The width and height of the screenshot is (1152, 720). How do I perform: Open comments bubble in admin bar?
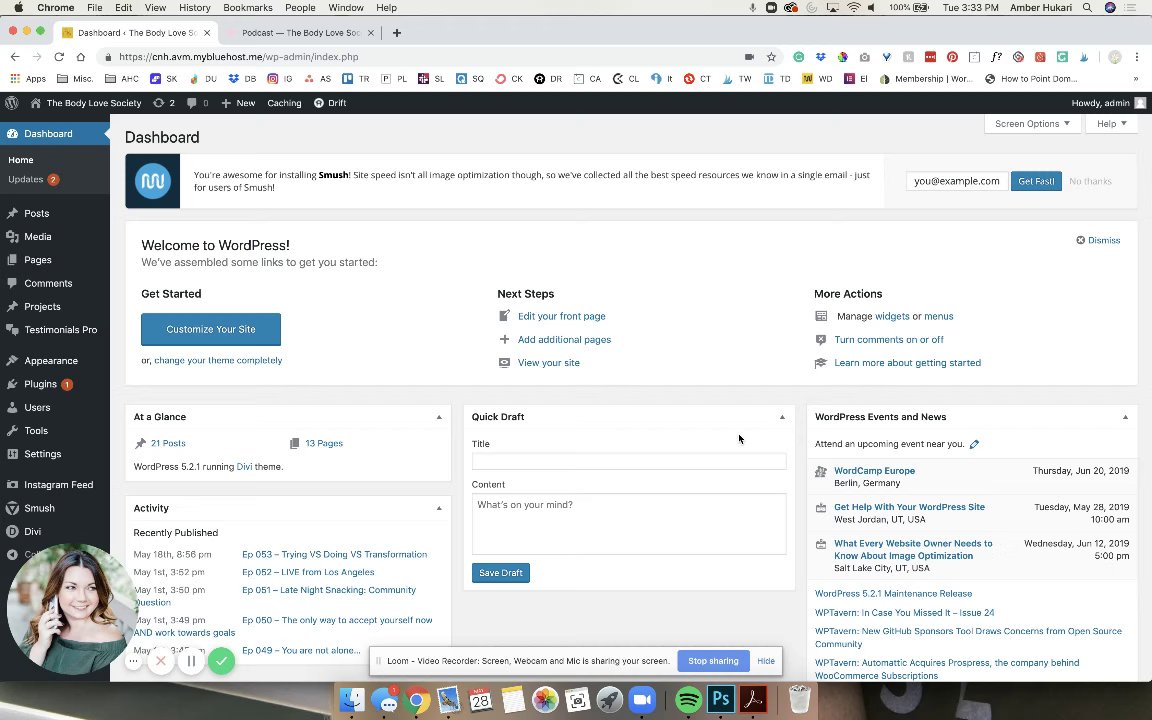pyautogui.click(x=197, y=103)
